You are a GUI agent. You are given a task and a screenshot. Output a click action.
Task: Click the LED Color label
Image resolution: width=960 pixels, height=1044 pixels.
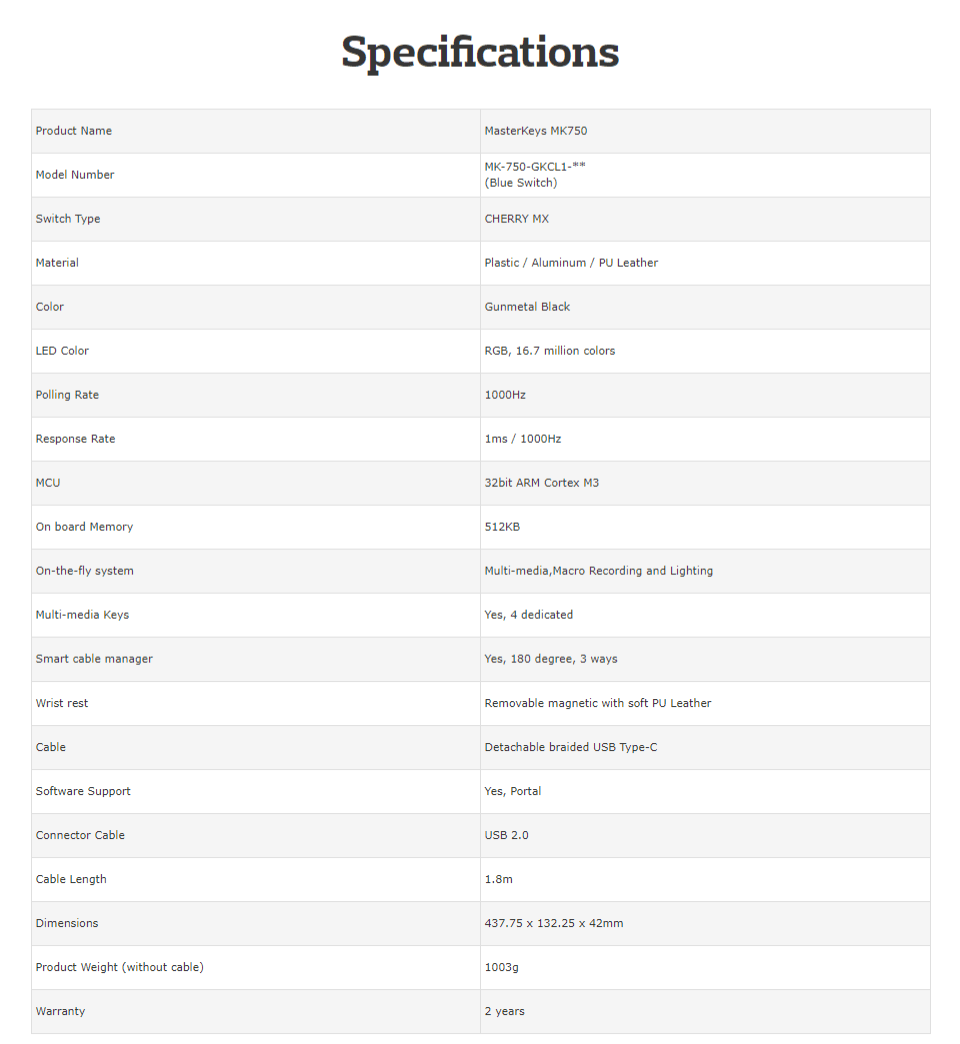[62, 351]
